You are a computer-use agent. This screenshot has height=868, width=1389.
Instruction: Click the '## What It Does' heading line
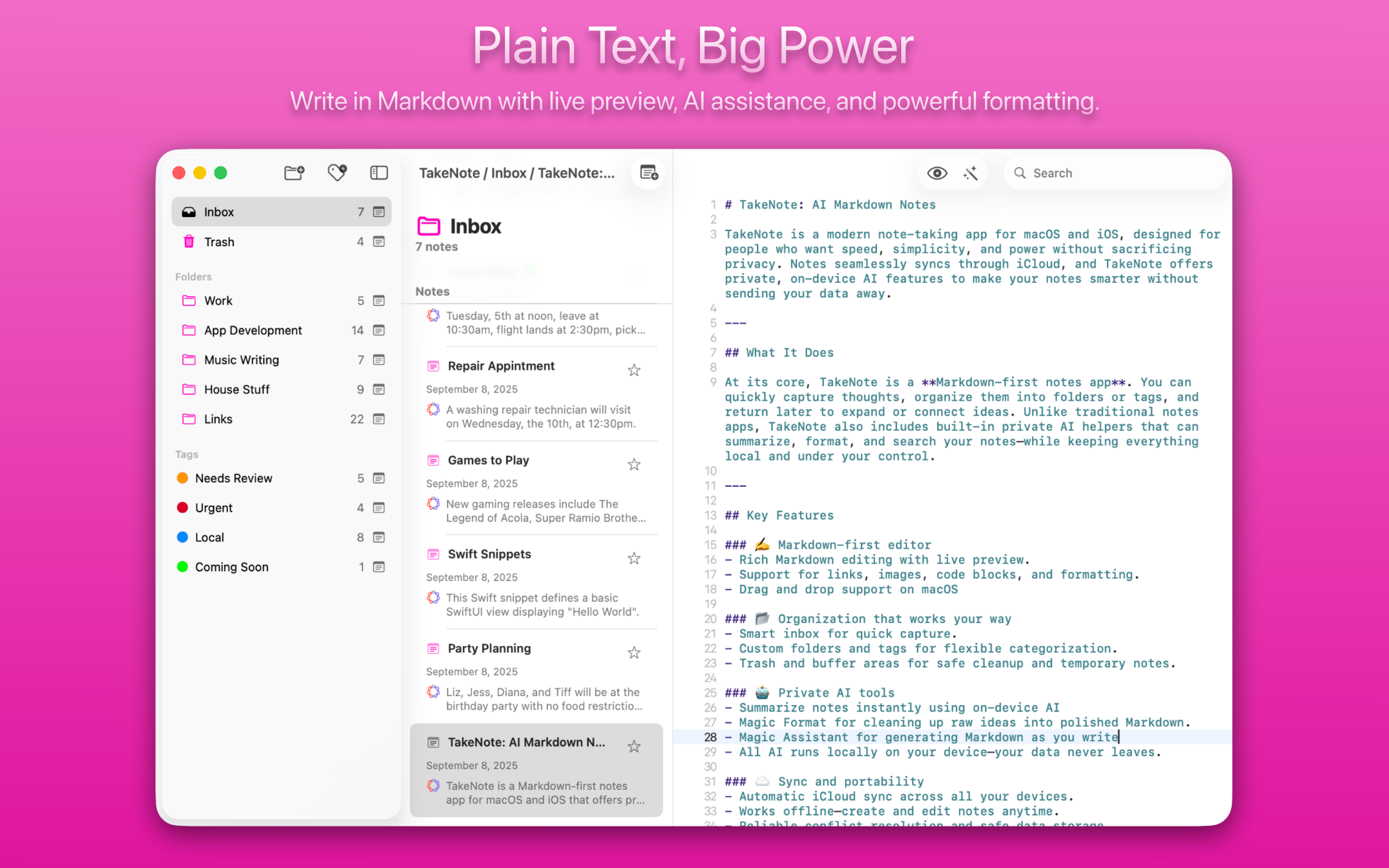tap(779, 353)
